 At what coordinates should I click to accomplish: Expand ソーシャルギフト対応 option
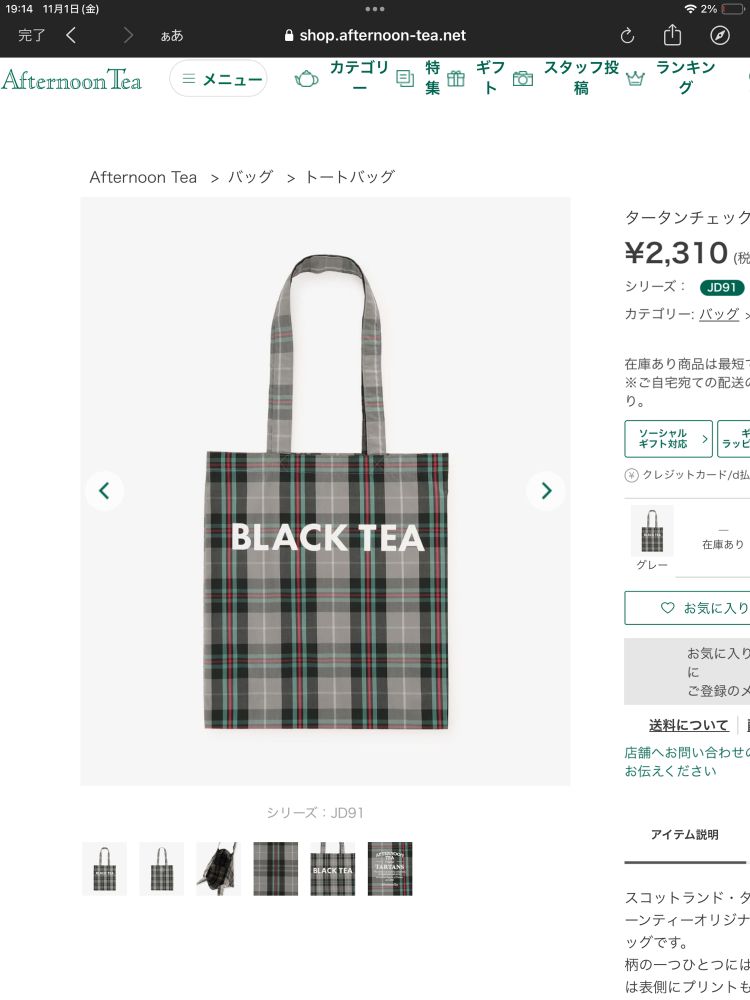pyautogui.click(x=668, y=439)
